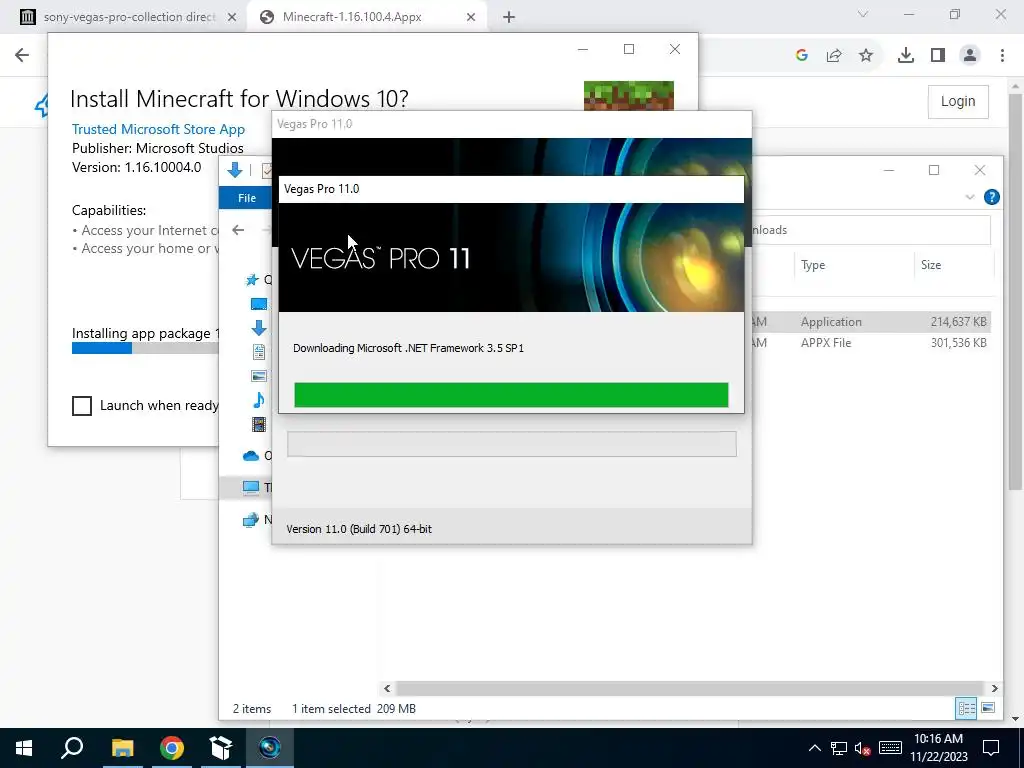Click the Minecraft grass block thumbnail
Image resolution: width=1024 pixels, height=768 pixels.
click(629, 95)
